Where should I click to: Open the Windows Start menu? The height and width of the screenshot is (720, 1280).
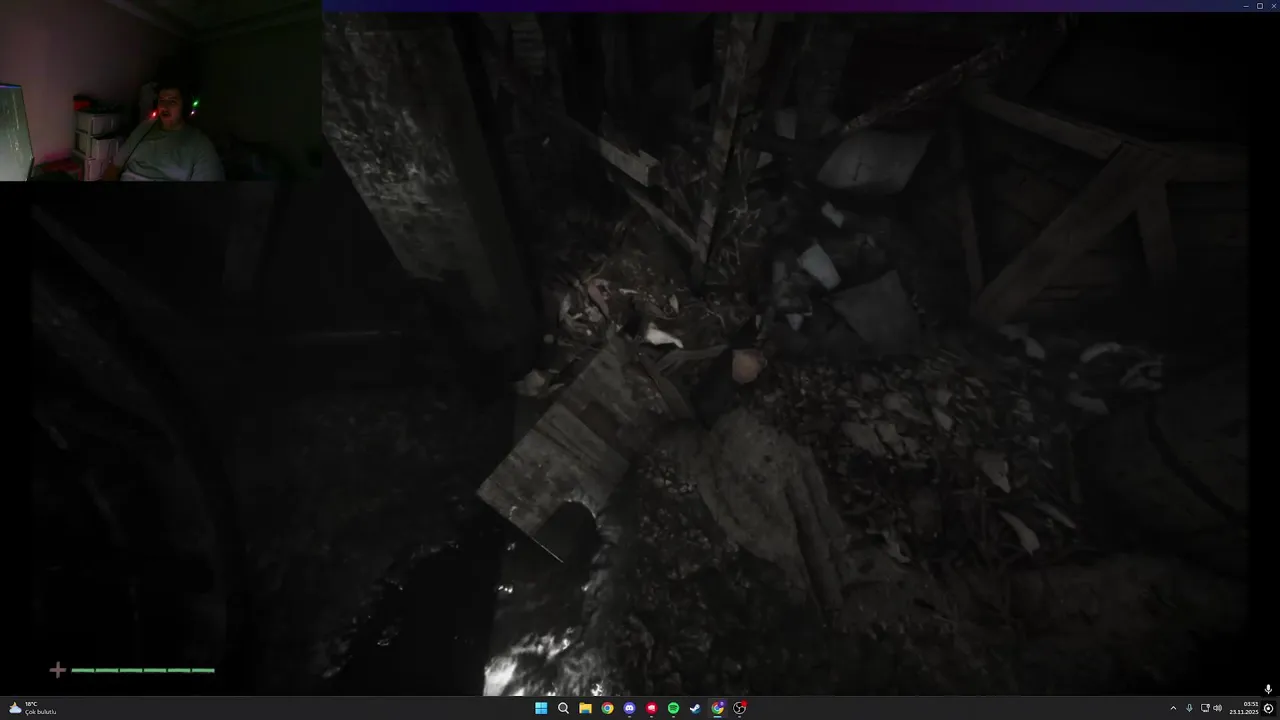[541, 708]
